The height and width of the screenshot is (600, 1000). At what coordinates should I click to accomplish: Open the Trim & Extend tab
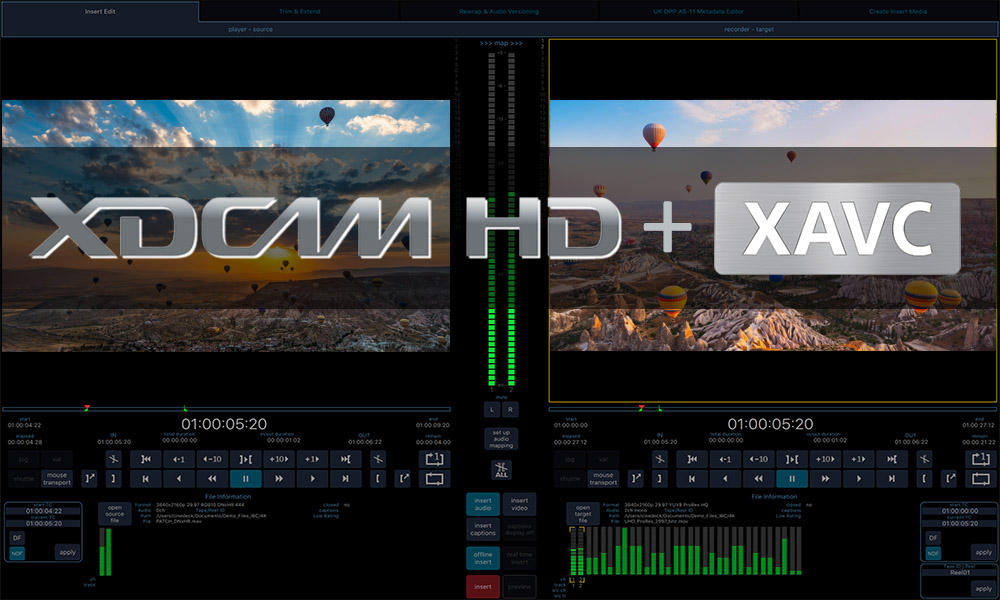pos(300,11)
